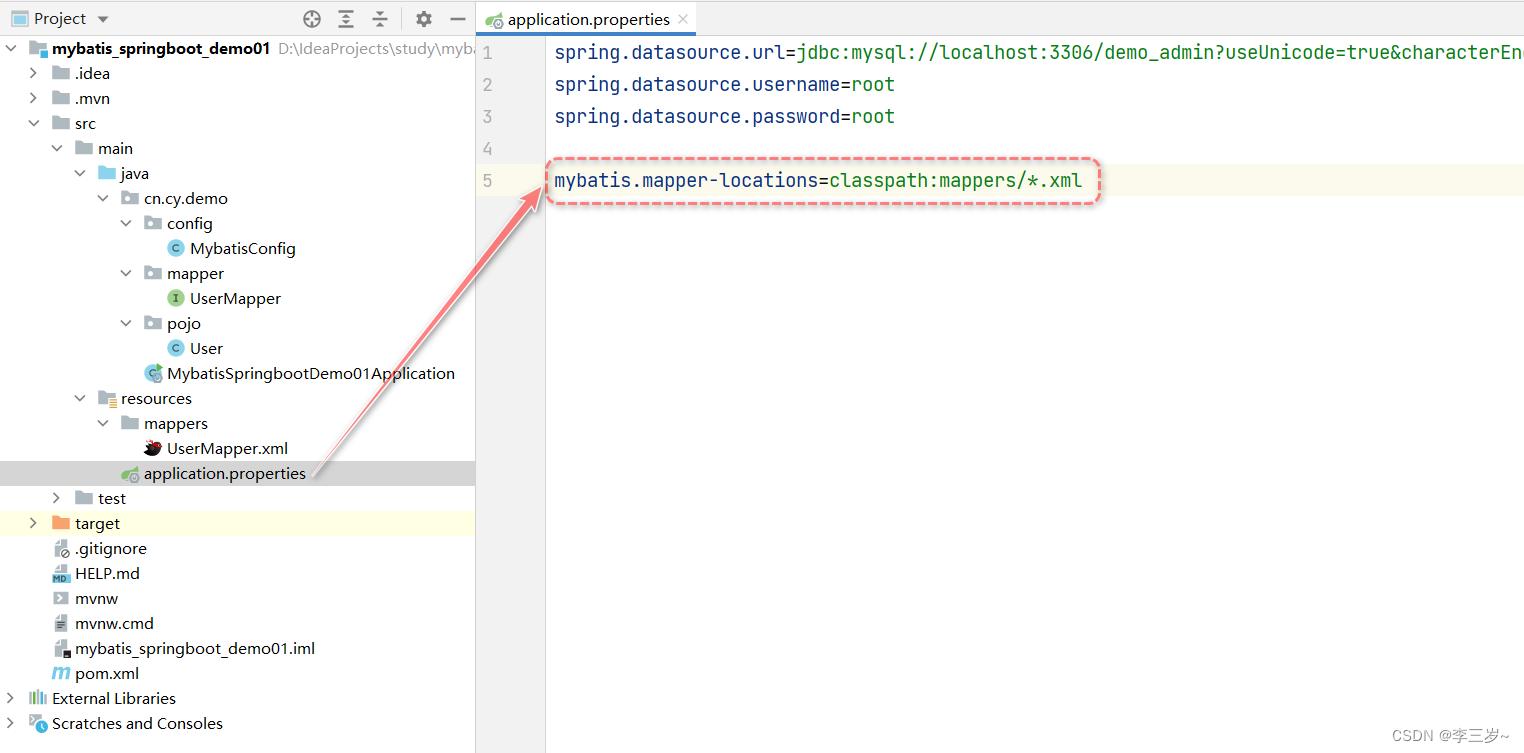Select pom.xml in the tree
1524x753 pixels.
tap(107, 673)
